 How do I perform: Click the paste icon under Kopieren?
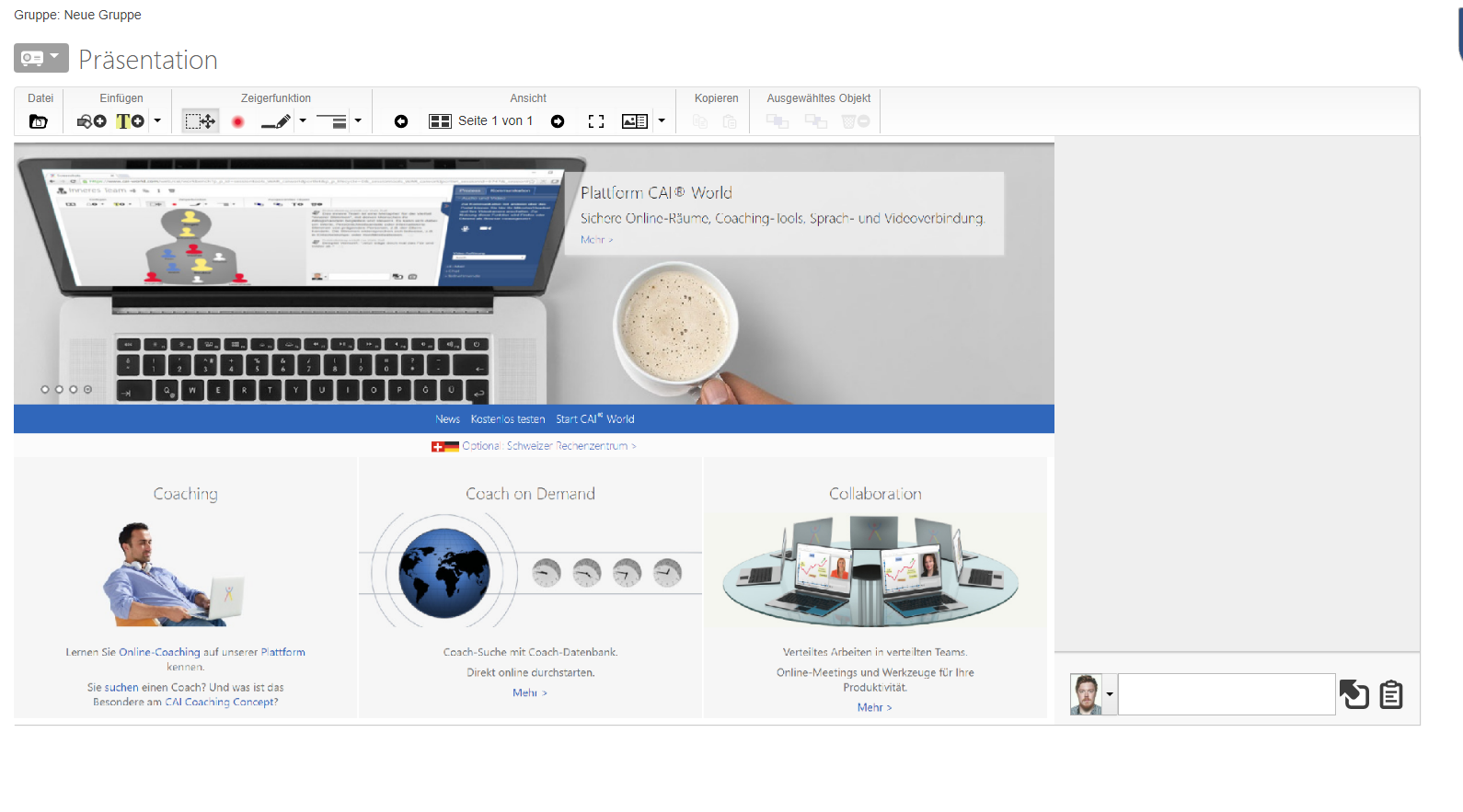coord(730,121)
